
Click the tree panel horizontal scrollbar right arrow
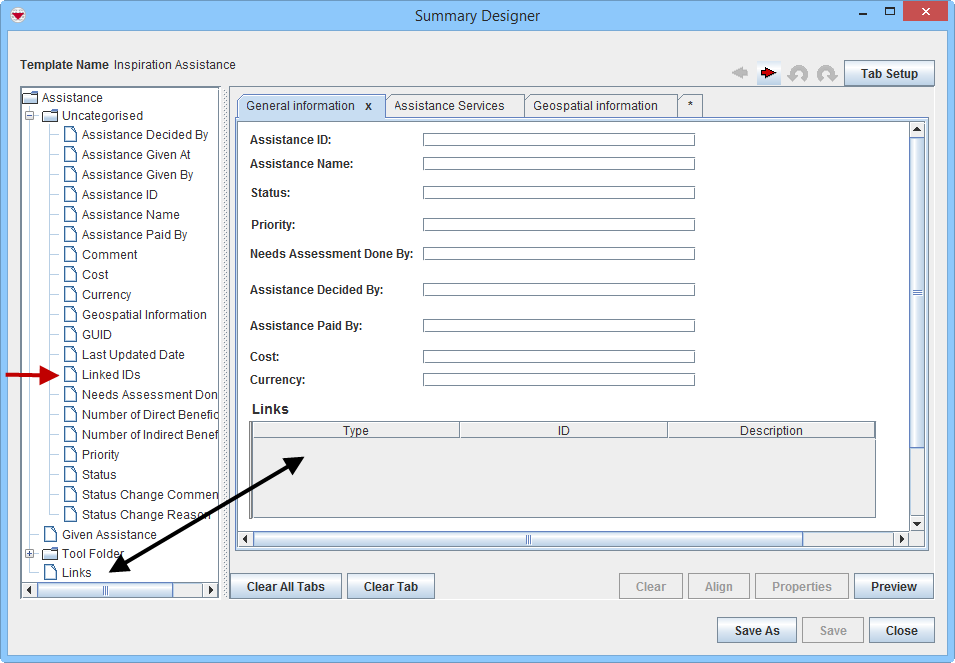[x=210, y=591]
